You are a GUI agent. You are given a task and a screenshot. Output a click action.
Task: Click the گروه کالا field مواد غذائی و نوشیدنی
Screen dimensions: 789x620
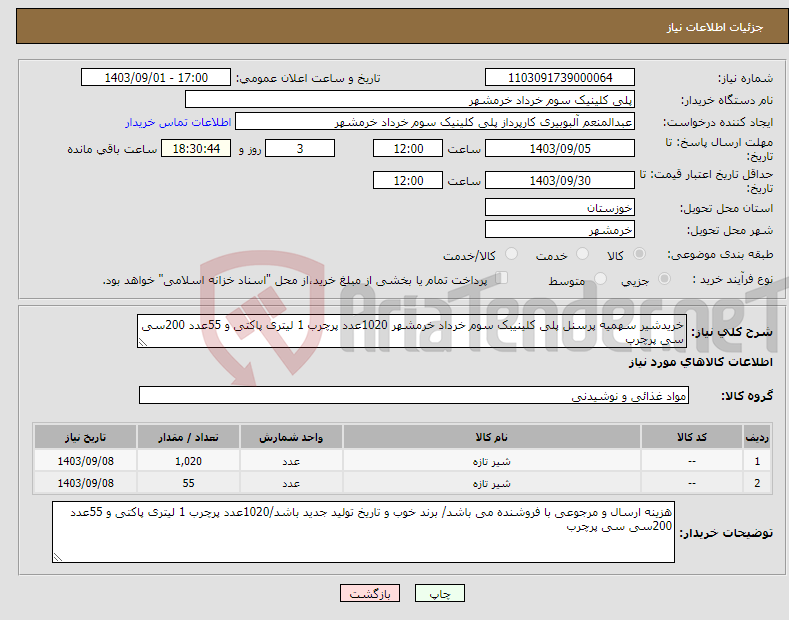pyautogui.click(x=414, y=396)
